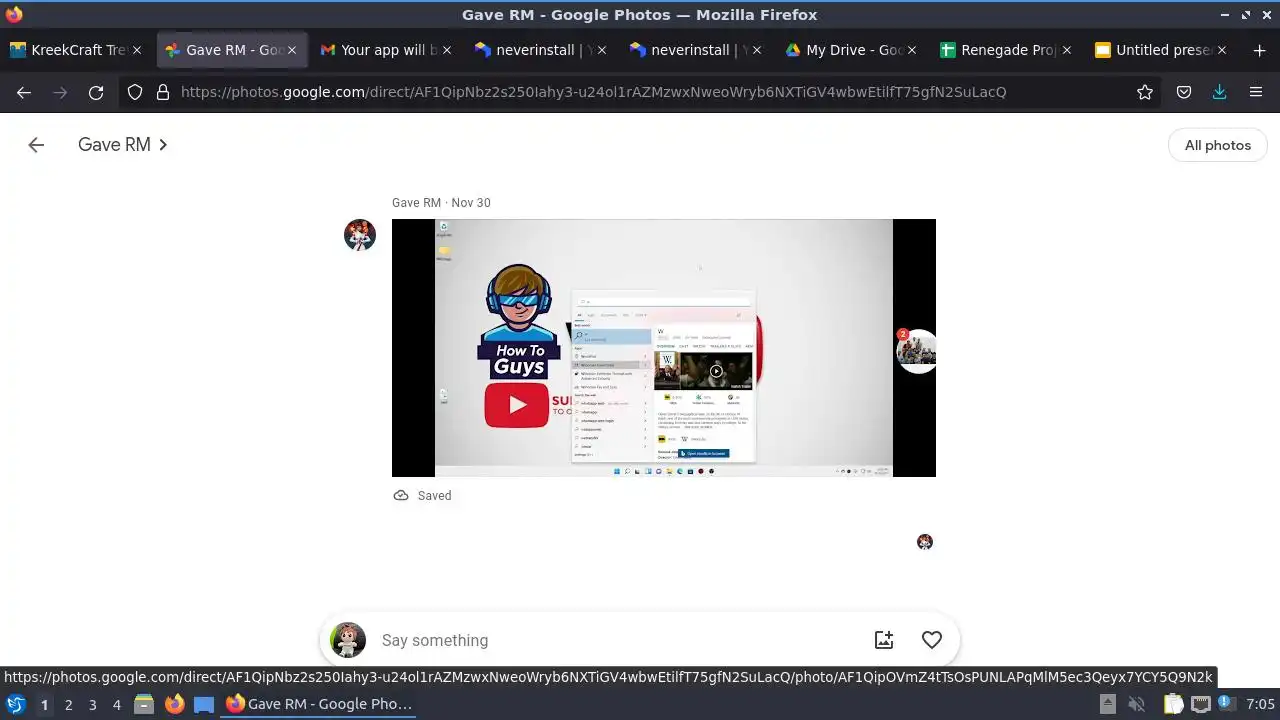Switch to workspace 4
The width and height of the screenshot is (1280, 720).
(116, 705)
